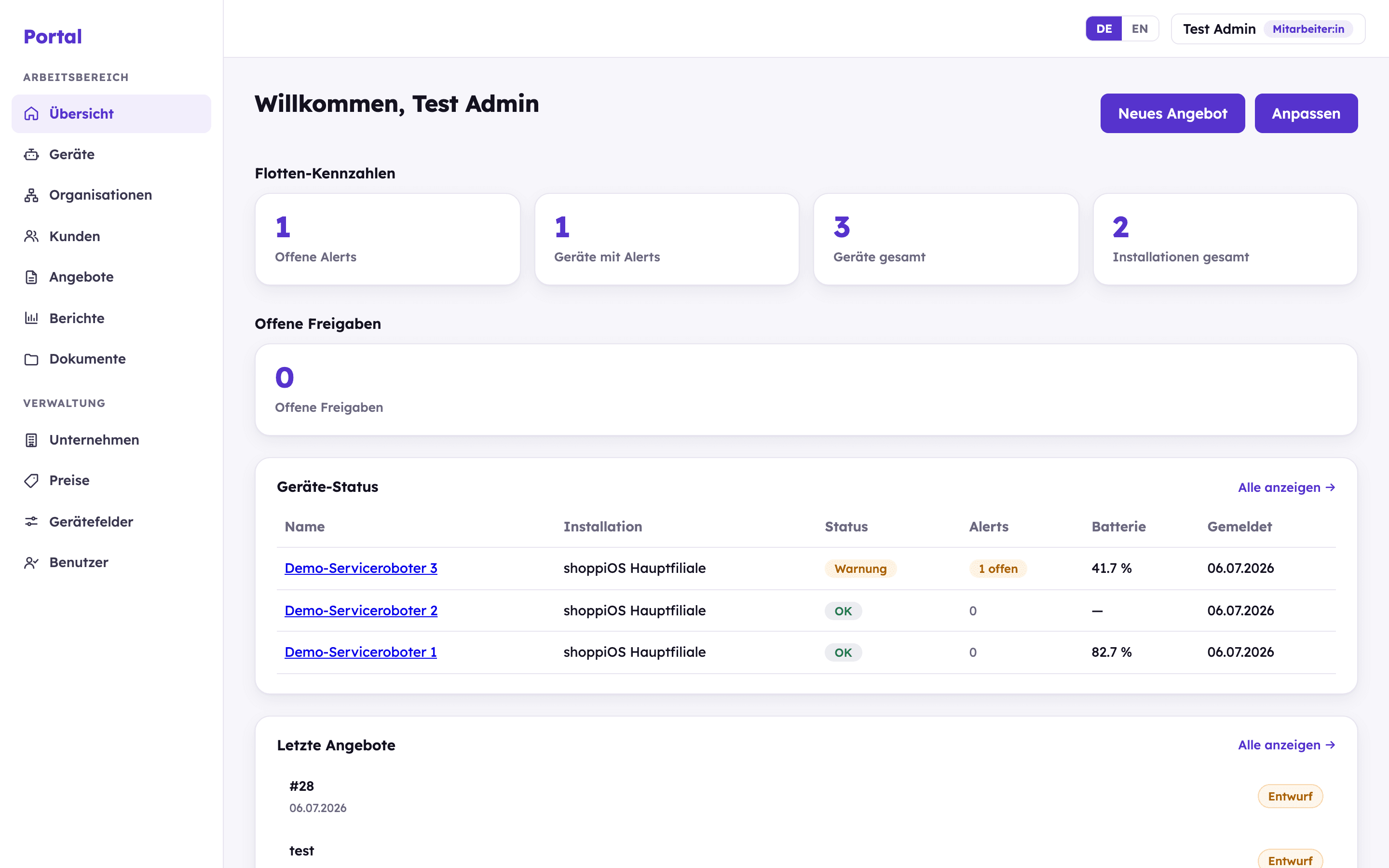Click the Unternehmen building icon
The image size is (1389, 868).
tap(31, 440)
